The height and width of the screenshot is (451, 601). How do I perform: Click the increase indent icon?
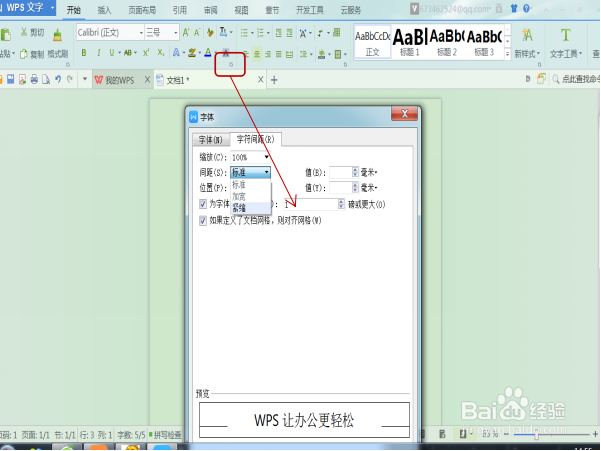pyautogui.click(x=289, y=33)
